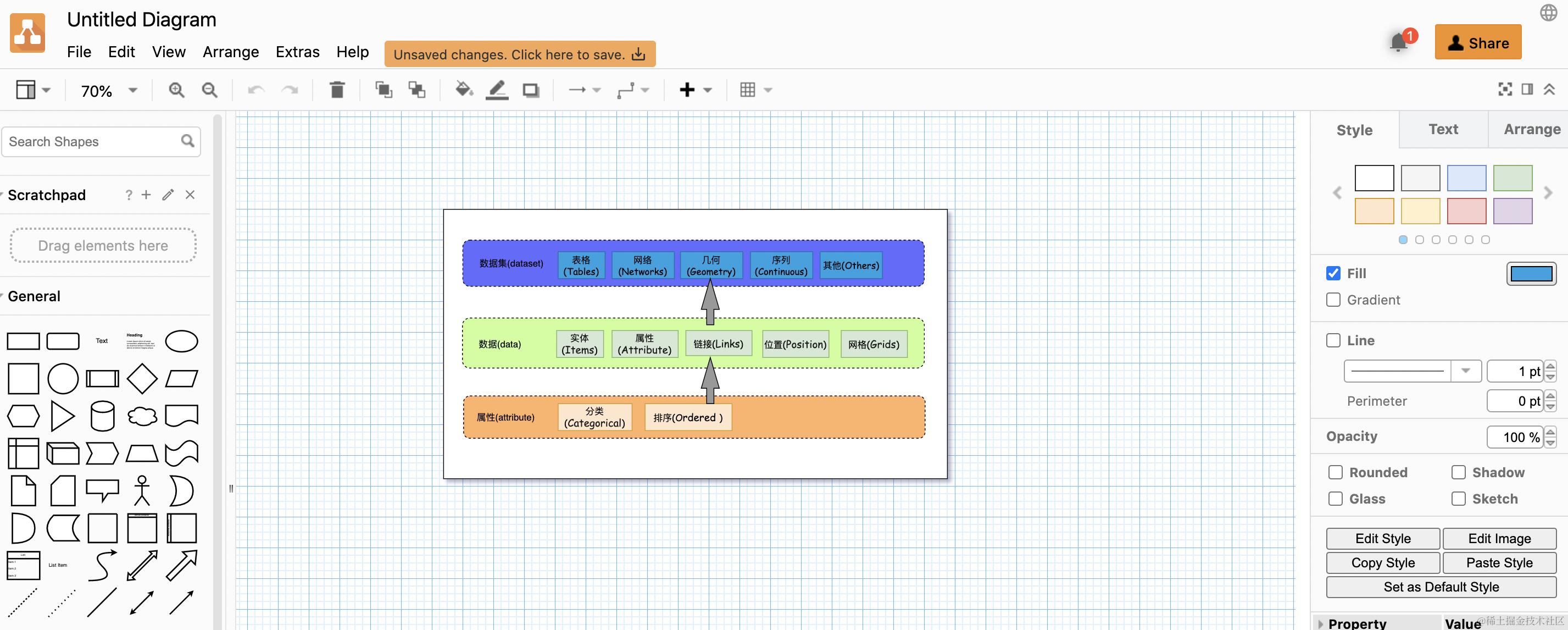Toggle the Shadow toolbar icon
The width and height of the screenshot is (1568, 630).
(x=531, y=90)
